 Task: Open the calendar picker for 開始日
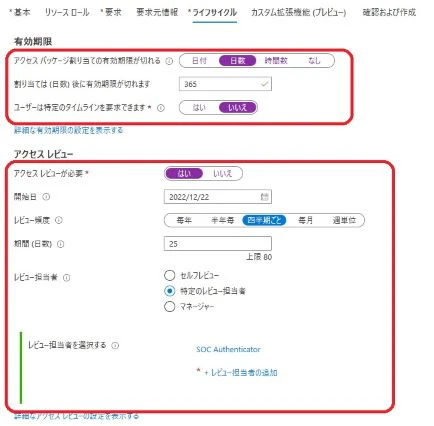(x=264, y=197)
